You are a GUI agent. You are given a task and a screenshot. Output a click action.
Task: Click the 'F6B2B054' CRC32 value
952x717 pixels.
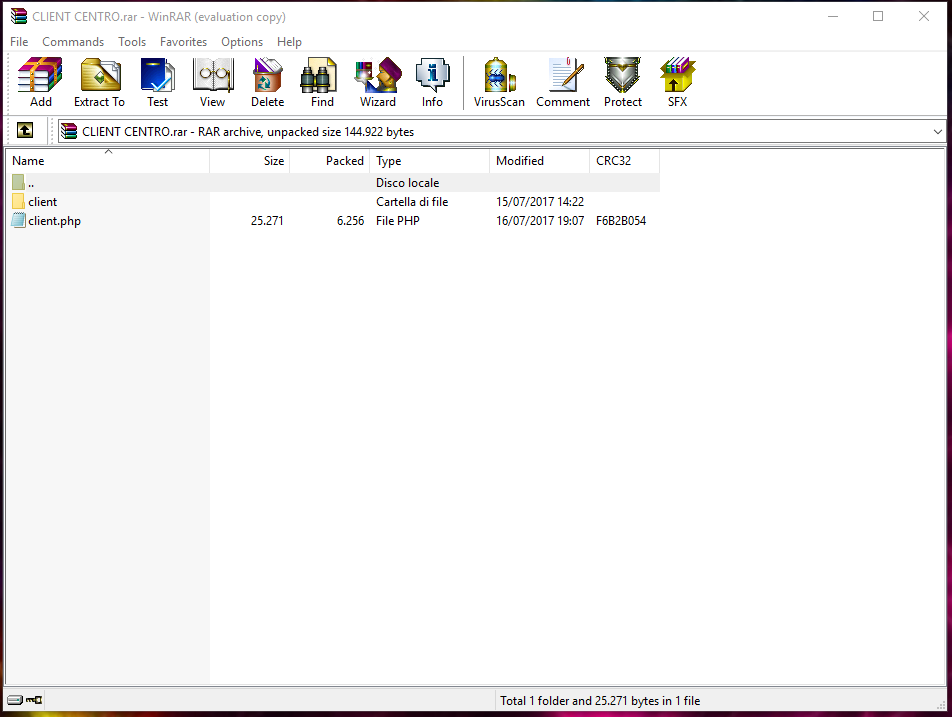point(620,220)
